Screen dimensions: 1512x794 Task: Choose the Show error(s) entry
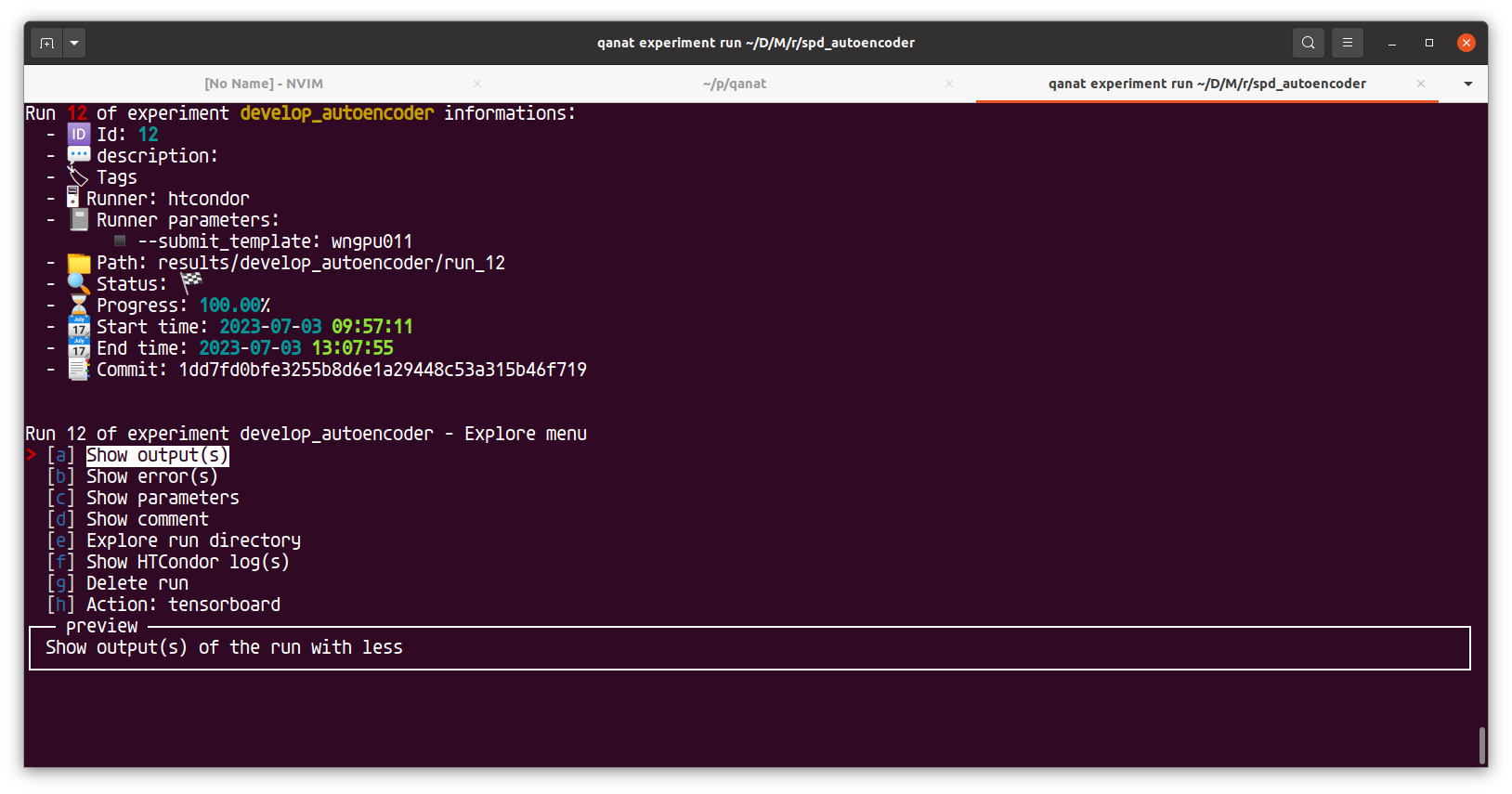pyautogui.click(x=151, y=476)
